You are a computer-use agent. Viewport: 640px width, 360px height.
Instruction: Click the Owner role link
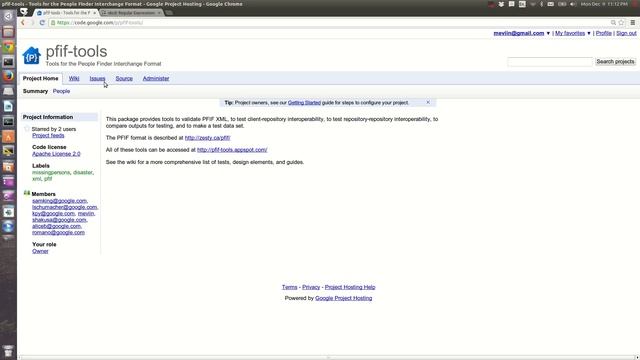(40, 251)
